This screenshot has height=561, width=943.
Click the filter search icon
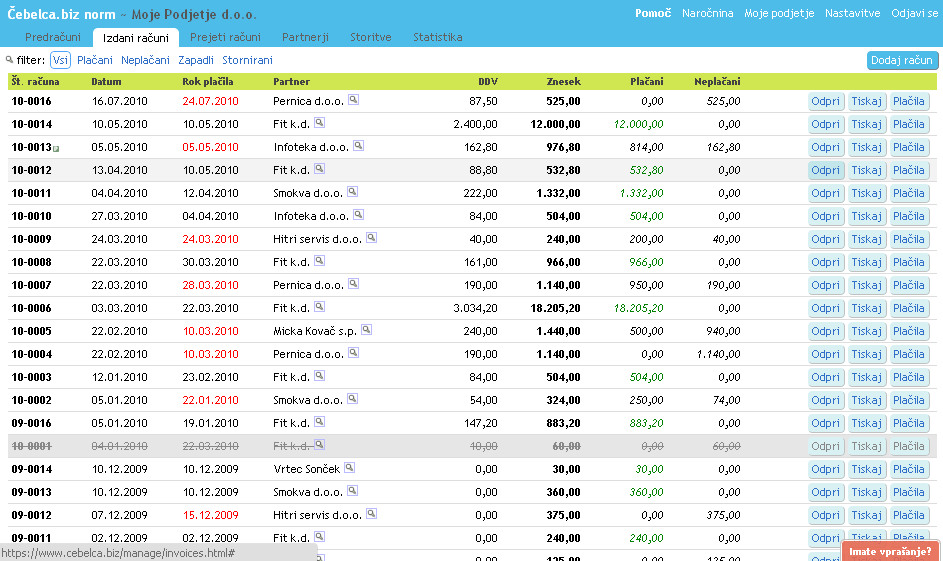10,60
